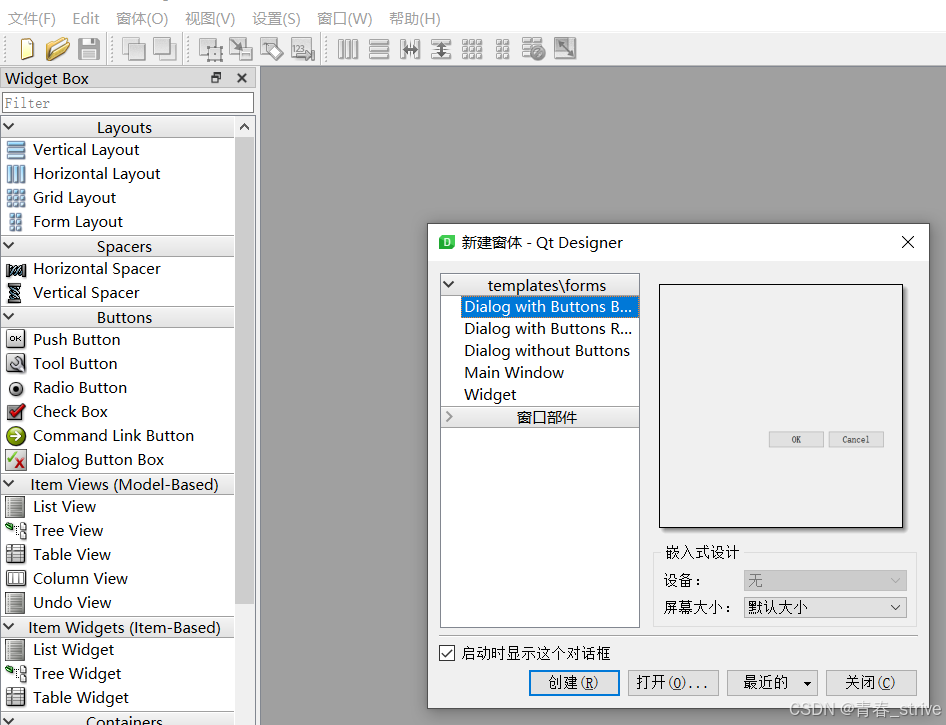This screenshot has width=946, height=725.
Task: Collapse the templates\forms tree group
Action: [449, 285]
